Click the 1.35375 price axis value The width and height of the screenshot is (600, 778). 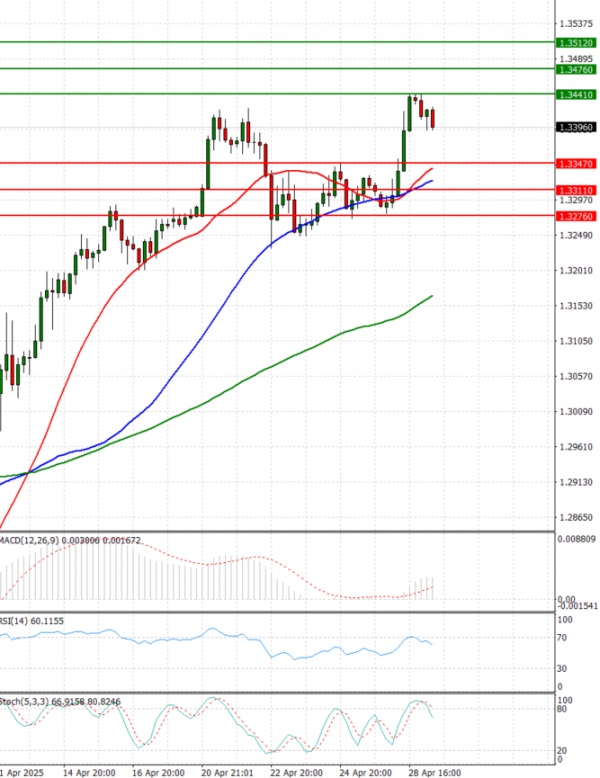point(577,22)
